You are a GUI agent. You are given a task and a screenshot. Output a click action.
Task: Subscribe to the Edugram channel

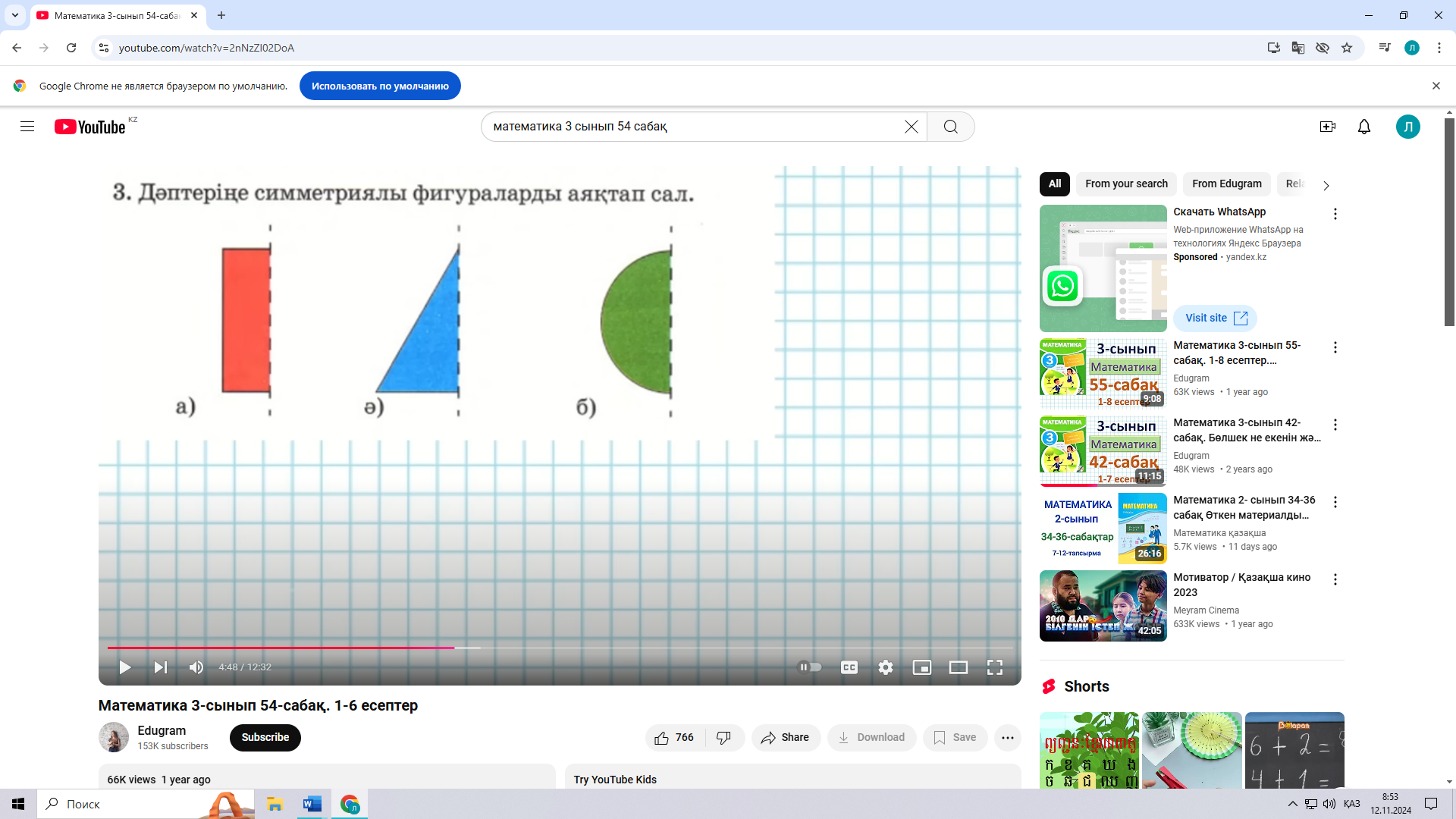[x=265, y=737]
